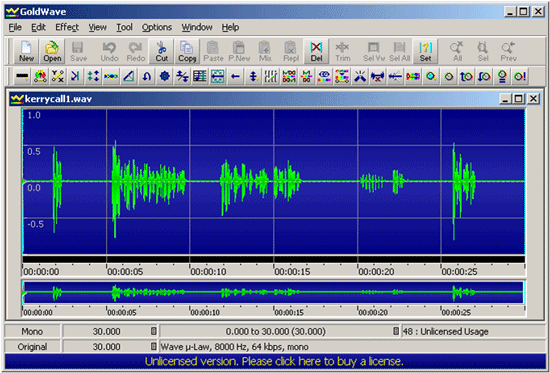This screenshot has height=373, width=550.
Task: Click the Undo toolbar button
Action: 109,51
